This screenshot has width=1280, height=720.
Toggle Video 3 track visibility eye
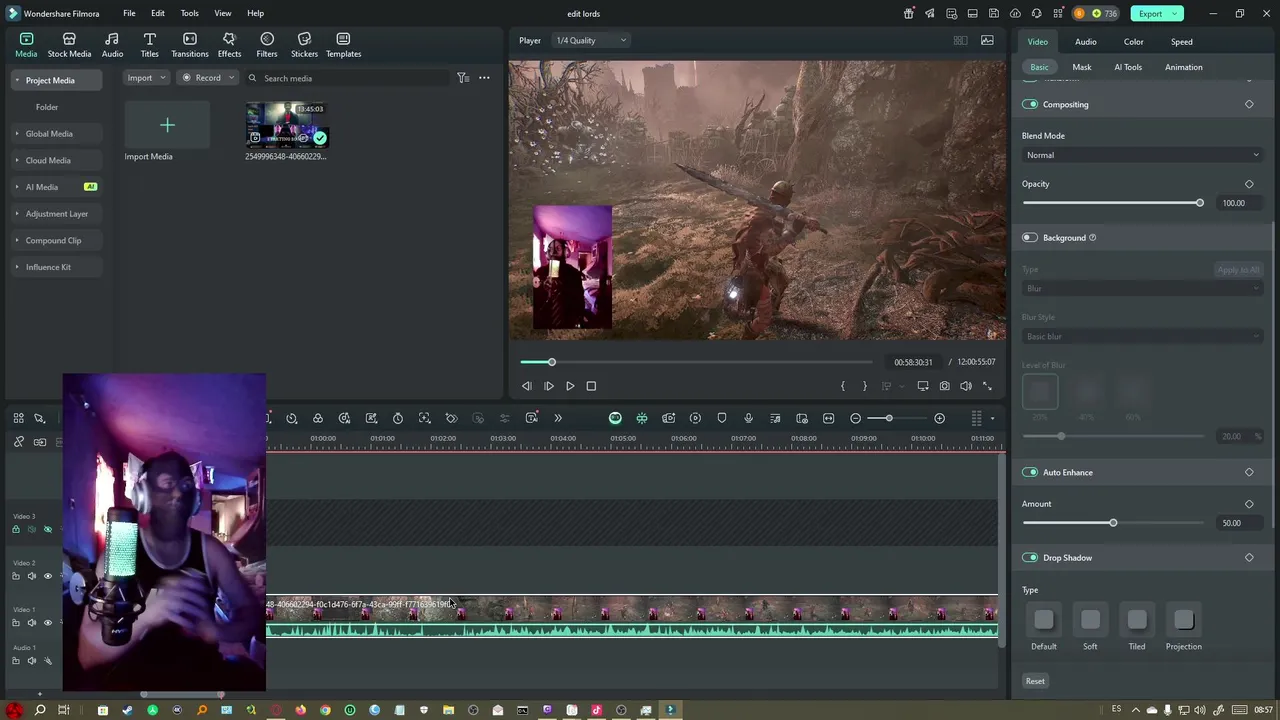pos(47,529)
